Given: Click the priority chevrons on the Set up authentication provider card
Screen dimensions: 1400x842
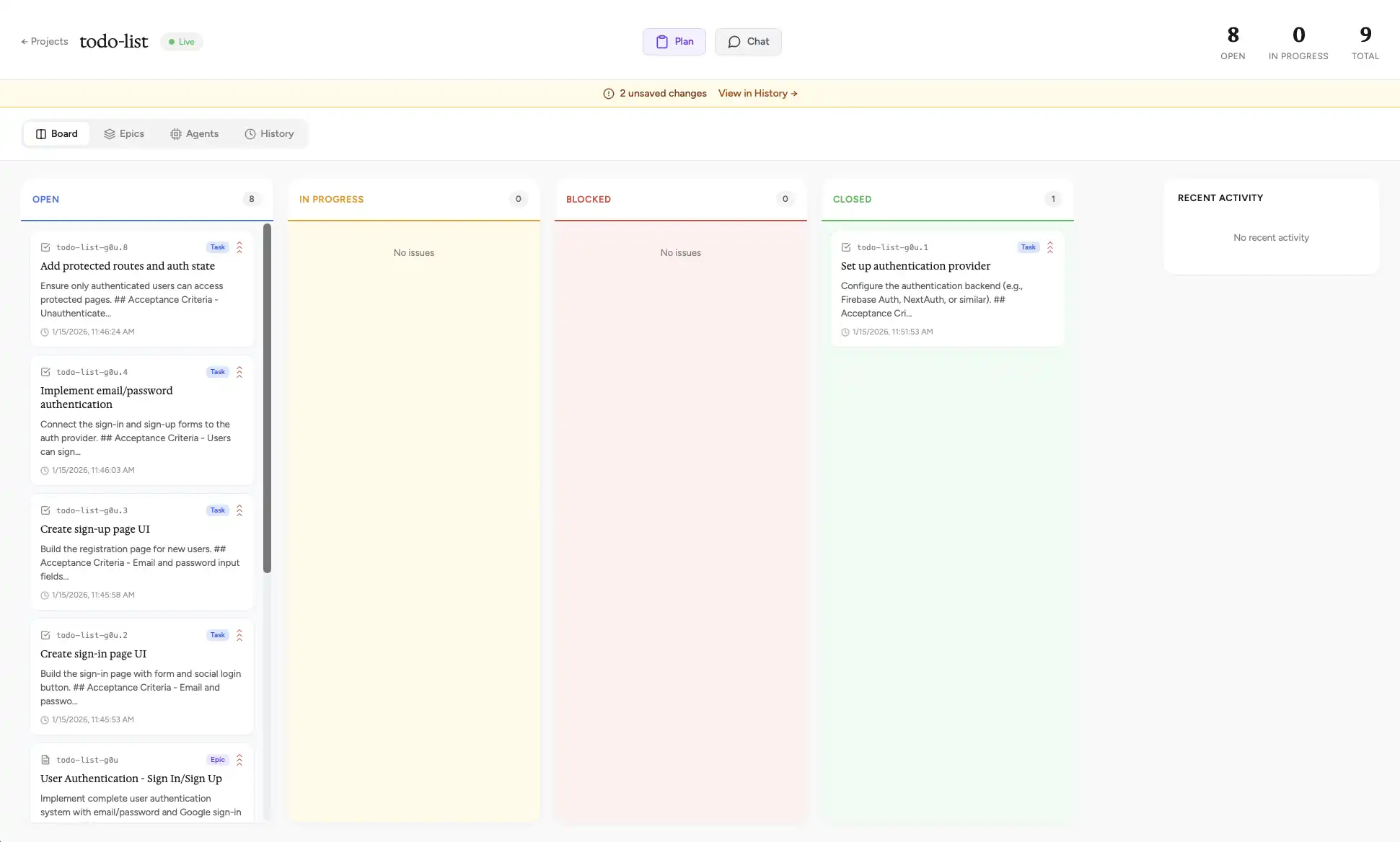Looking at the screenshot, I should [x=1050, y=247].
